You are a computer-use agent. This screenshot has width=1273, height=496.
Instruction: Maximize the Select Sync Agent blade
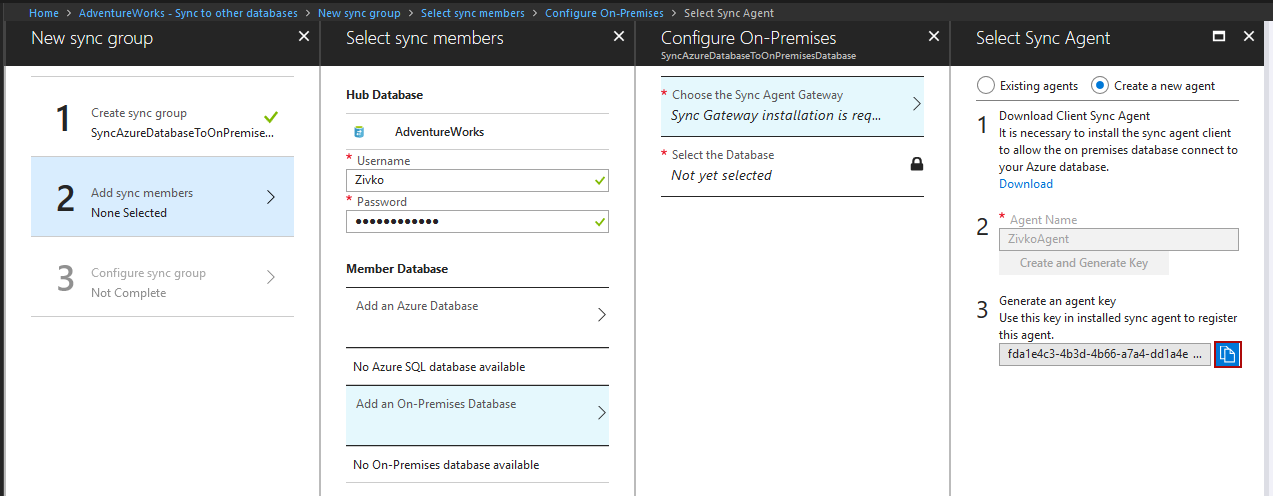coord(1218,36)
